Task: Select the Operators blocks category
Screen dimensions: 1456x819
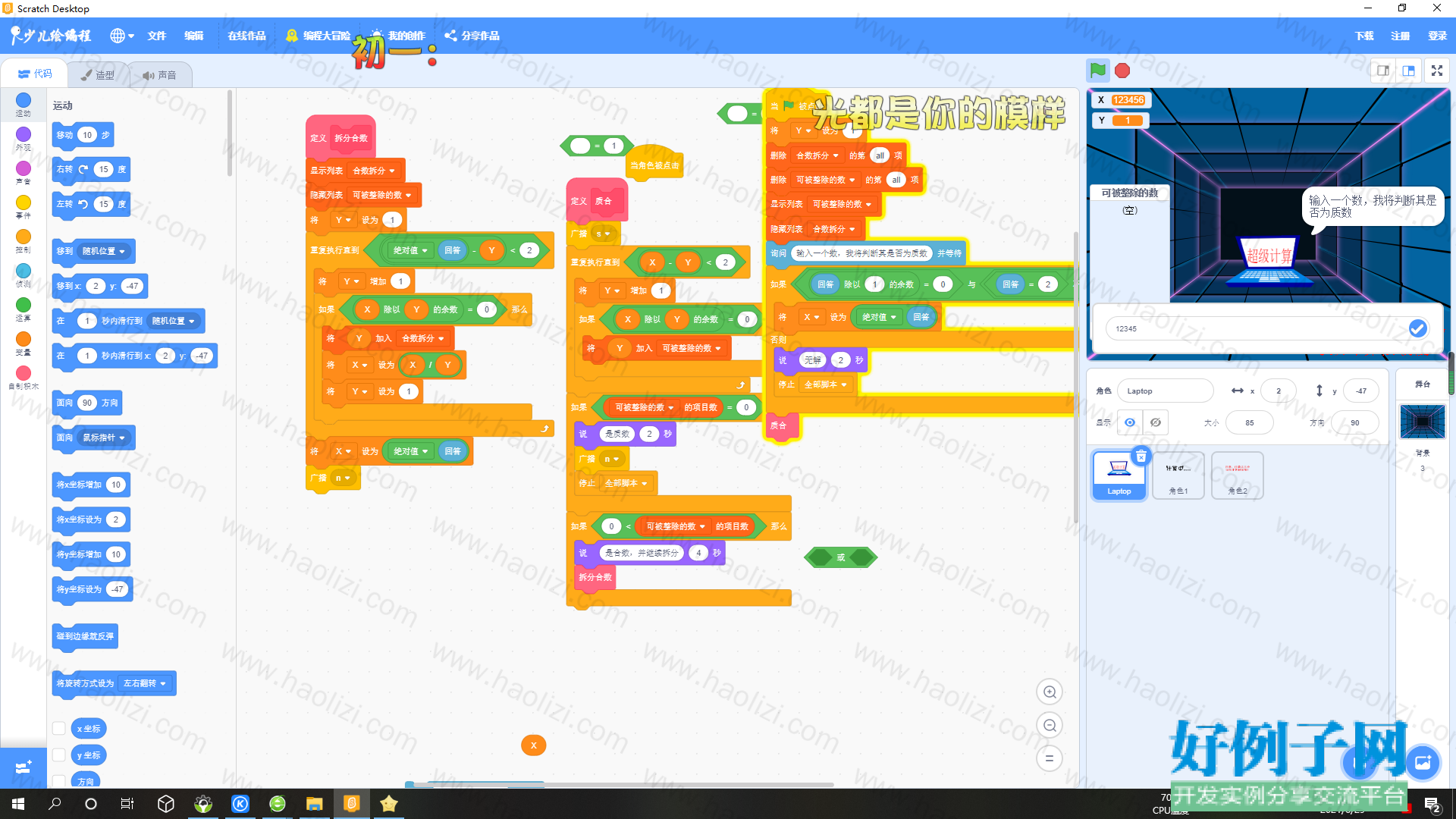Action: point(24,309)
